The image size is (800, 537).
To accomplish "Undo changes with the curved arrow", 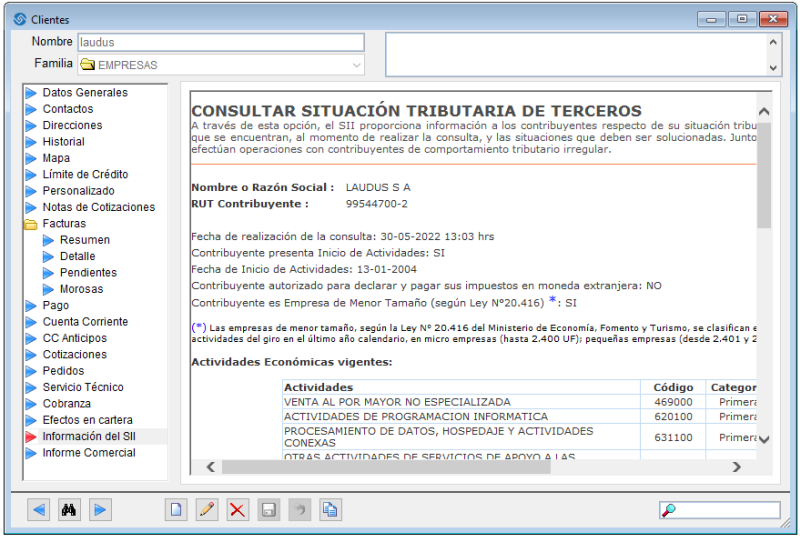I will tap(299, 509).
